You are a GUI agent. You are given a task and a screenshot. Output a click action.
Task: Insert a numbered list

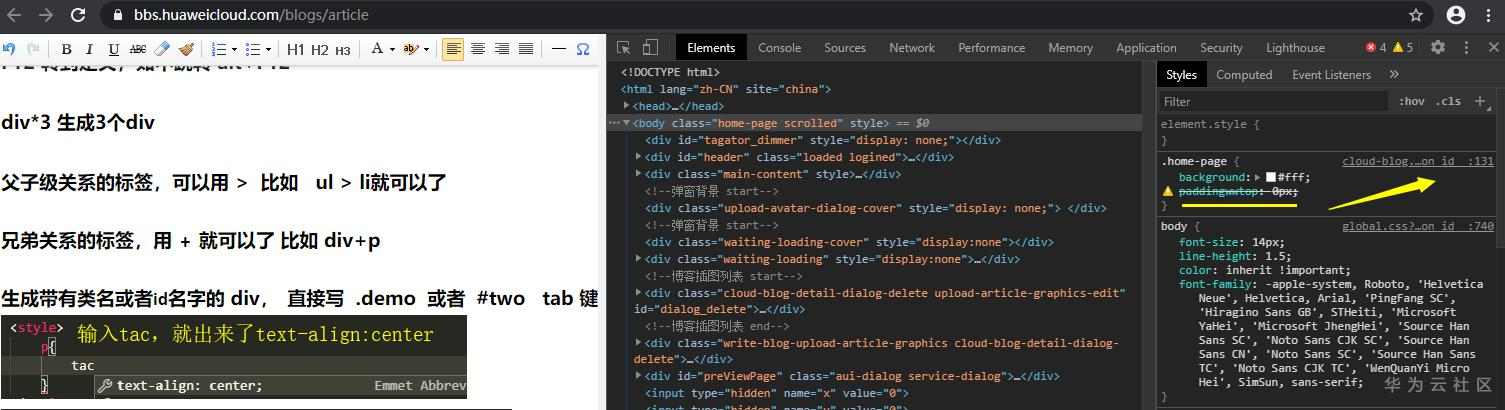pyautogui.click(x=218, y=49)
